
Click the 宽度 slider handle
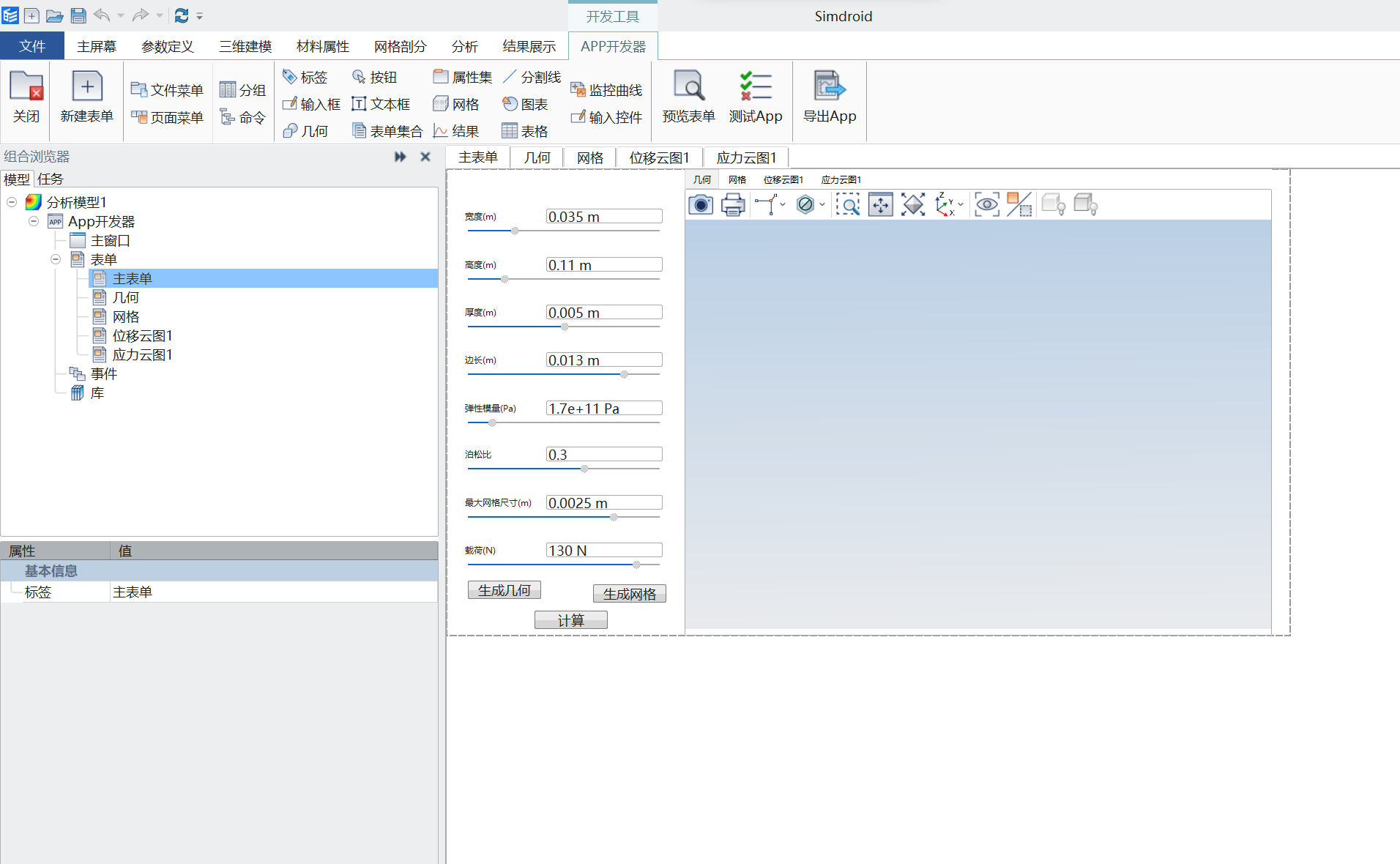point(515,231)
